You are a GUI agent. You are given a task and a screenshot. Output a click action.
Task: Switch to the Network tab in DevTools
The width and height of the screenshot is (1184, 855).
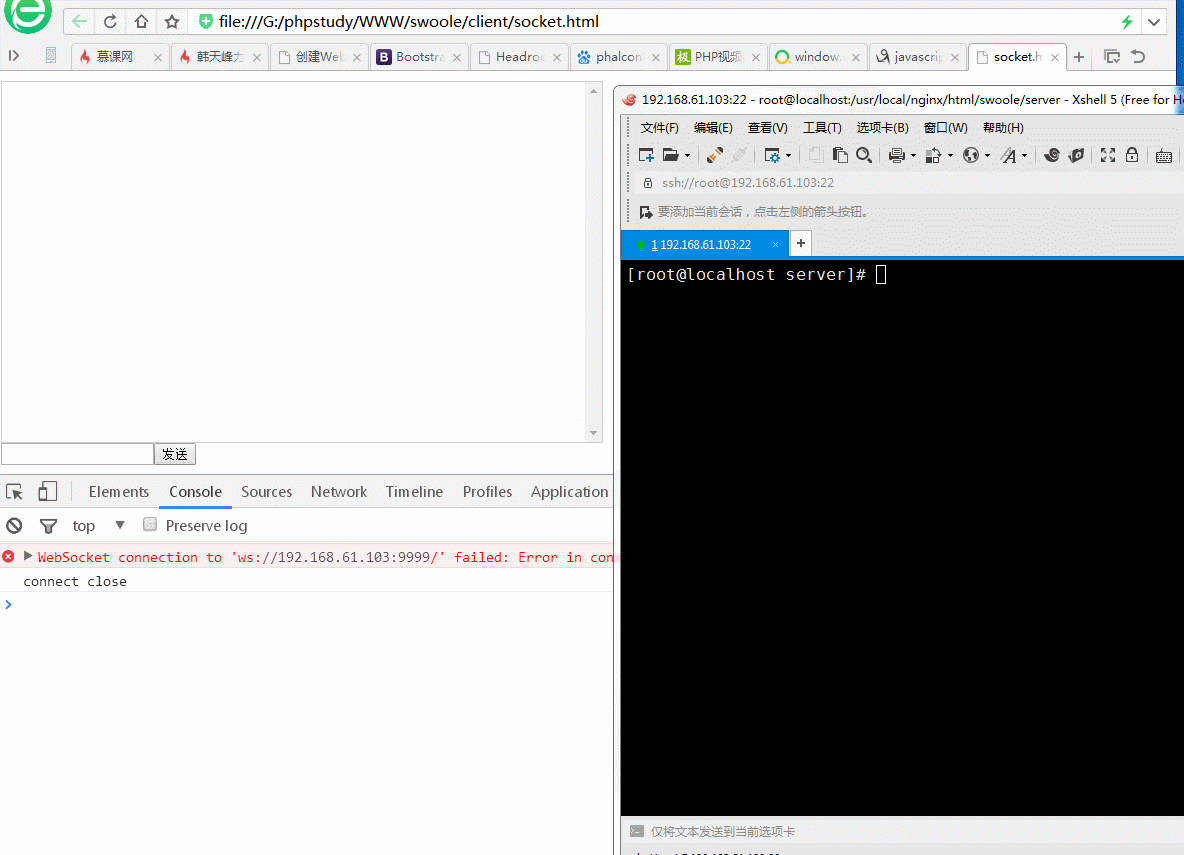[x=338, y=492]
